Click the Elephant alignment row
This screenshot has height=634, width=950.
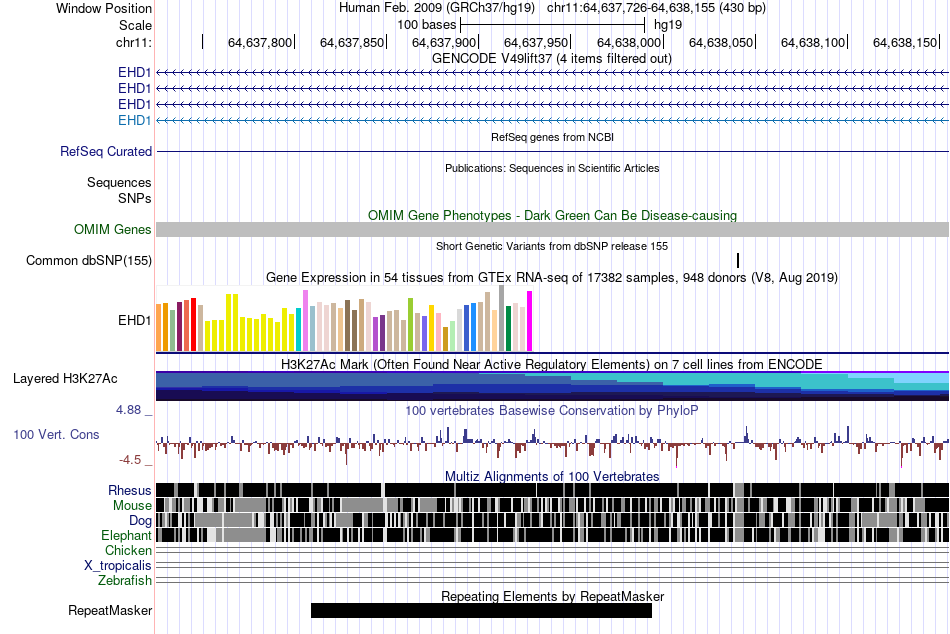[553, 535]
